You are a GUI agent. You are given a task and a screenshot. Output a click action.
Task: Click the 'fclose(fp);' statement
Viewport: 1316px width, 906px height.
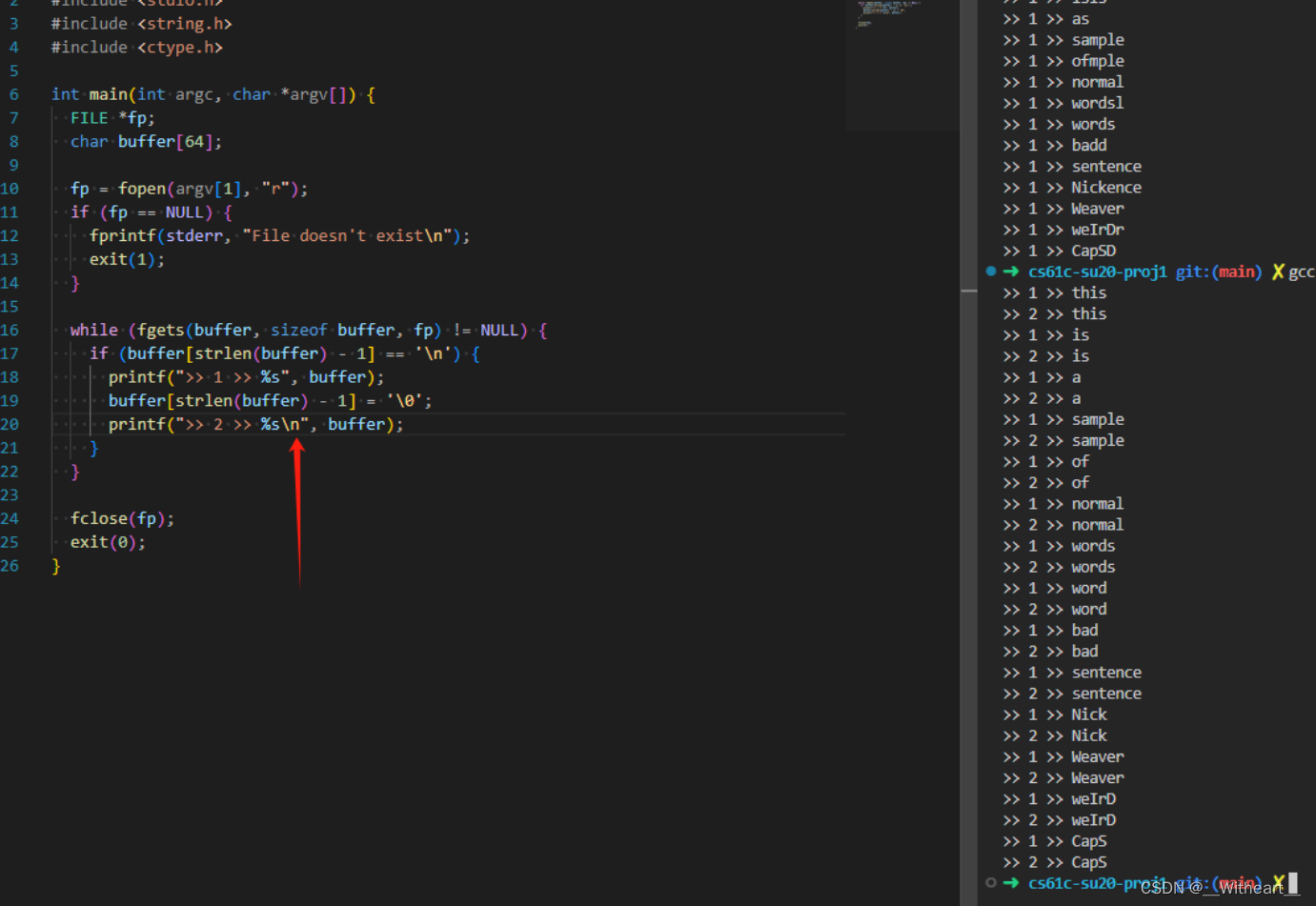pos(122,519)
